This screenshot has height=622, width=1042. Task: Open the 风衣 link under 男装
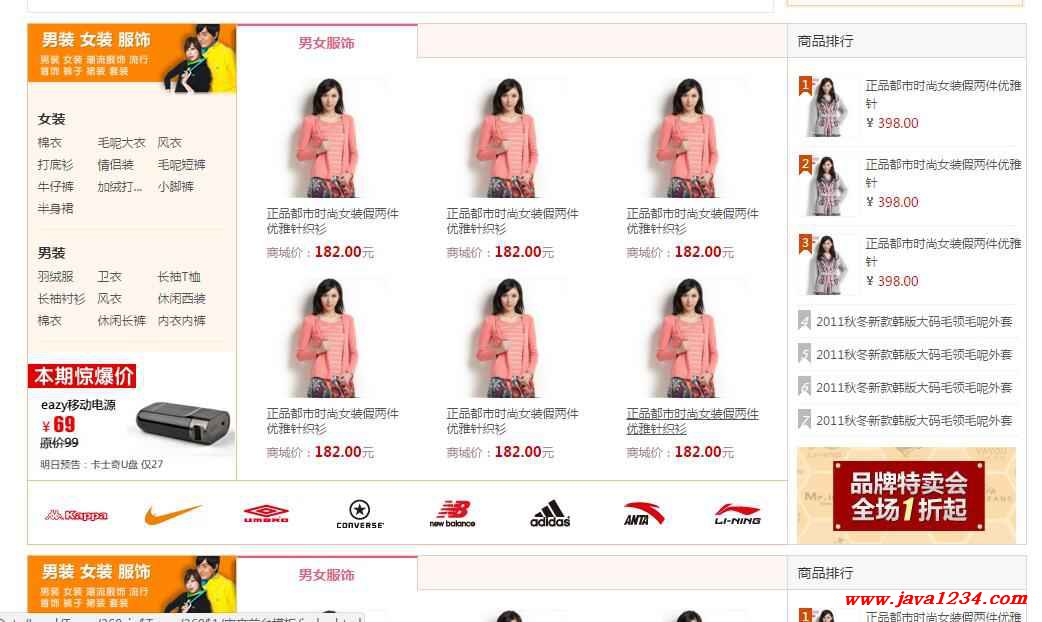[x=110, y=298]
